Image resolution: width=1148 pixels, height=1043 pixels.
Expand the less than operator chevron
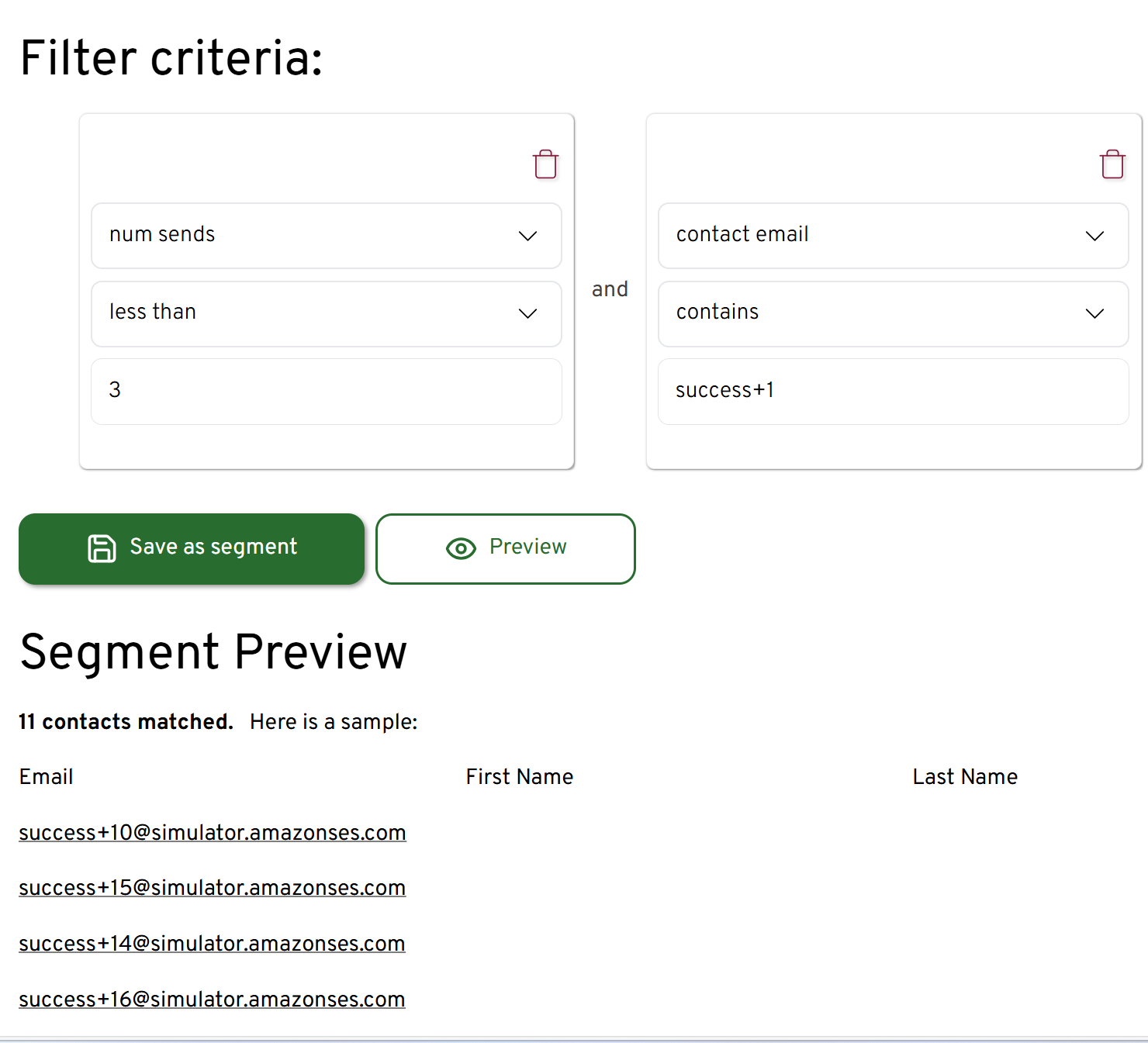coord(527,313)
